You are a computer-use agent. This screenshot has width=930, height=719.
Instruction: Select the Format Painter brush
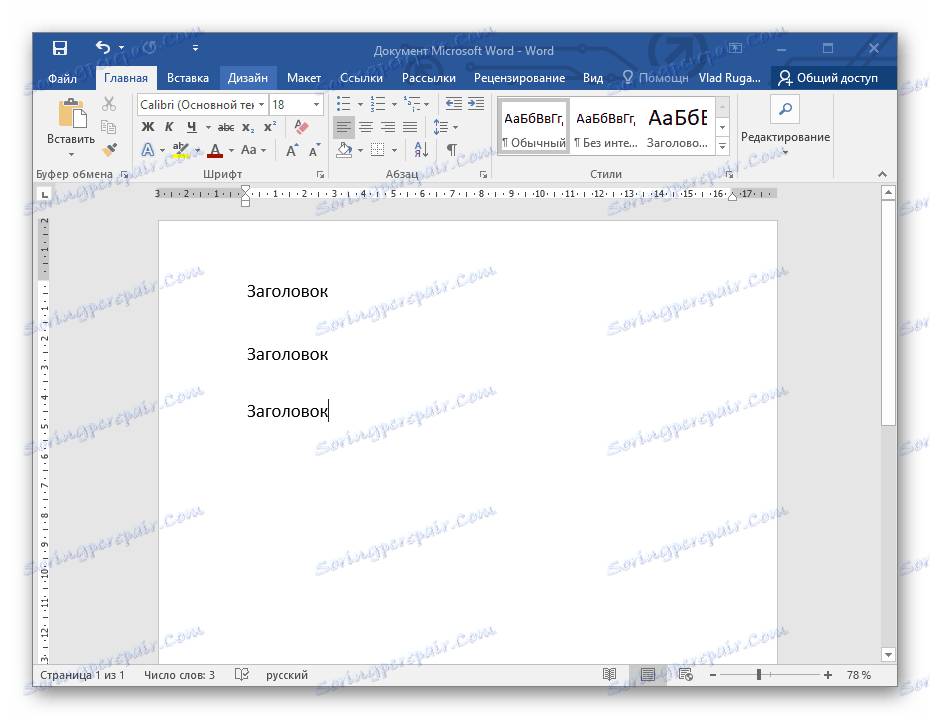pos(109,149)
